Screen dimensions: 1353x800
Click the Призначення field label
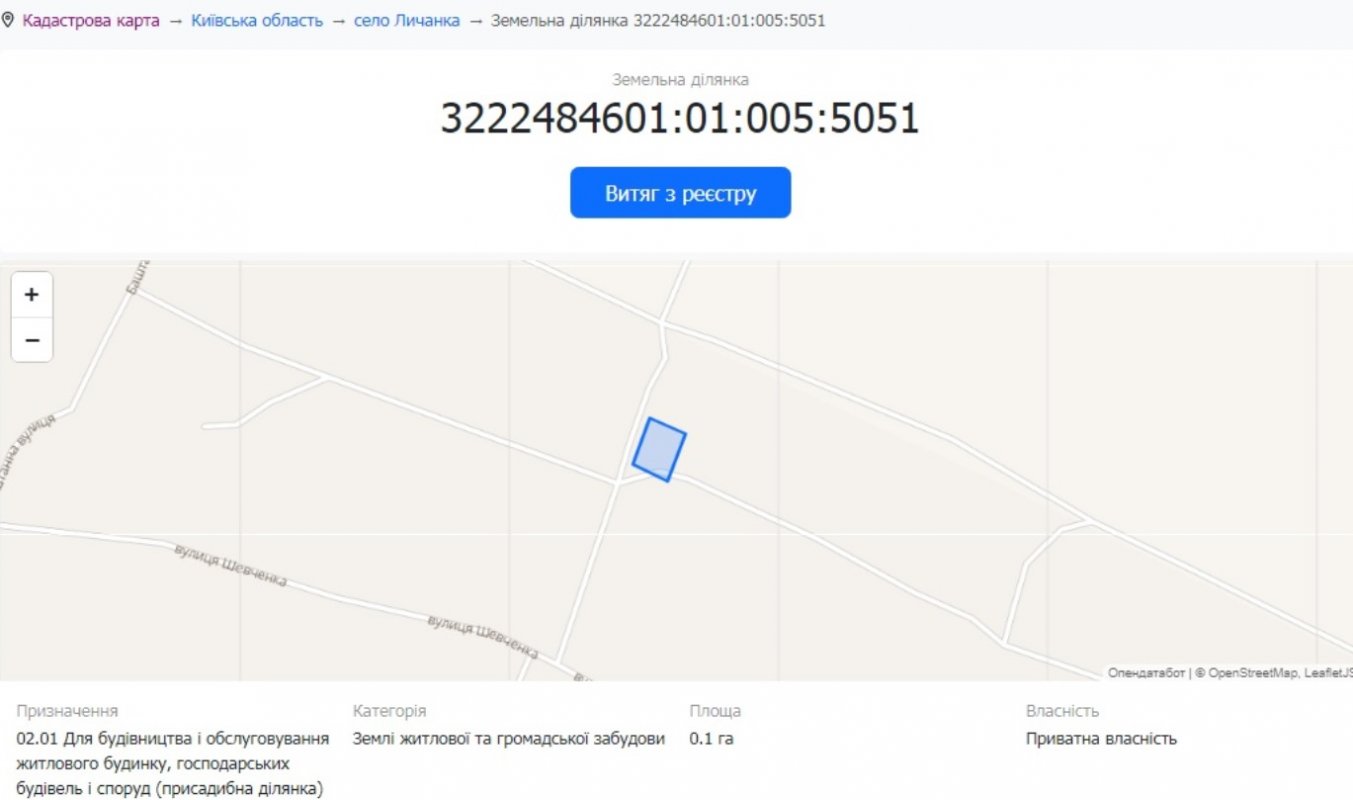tap(67, 711)
